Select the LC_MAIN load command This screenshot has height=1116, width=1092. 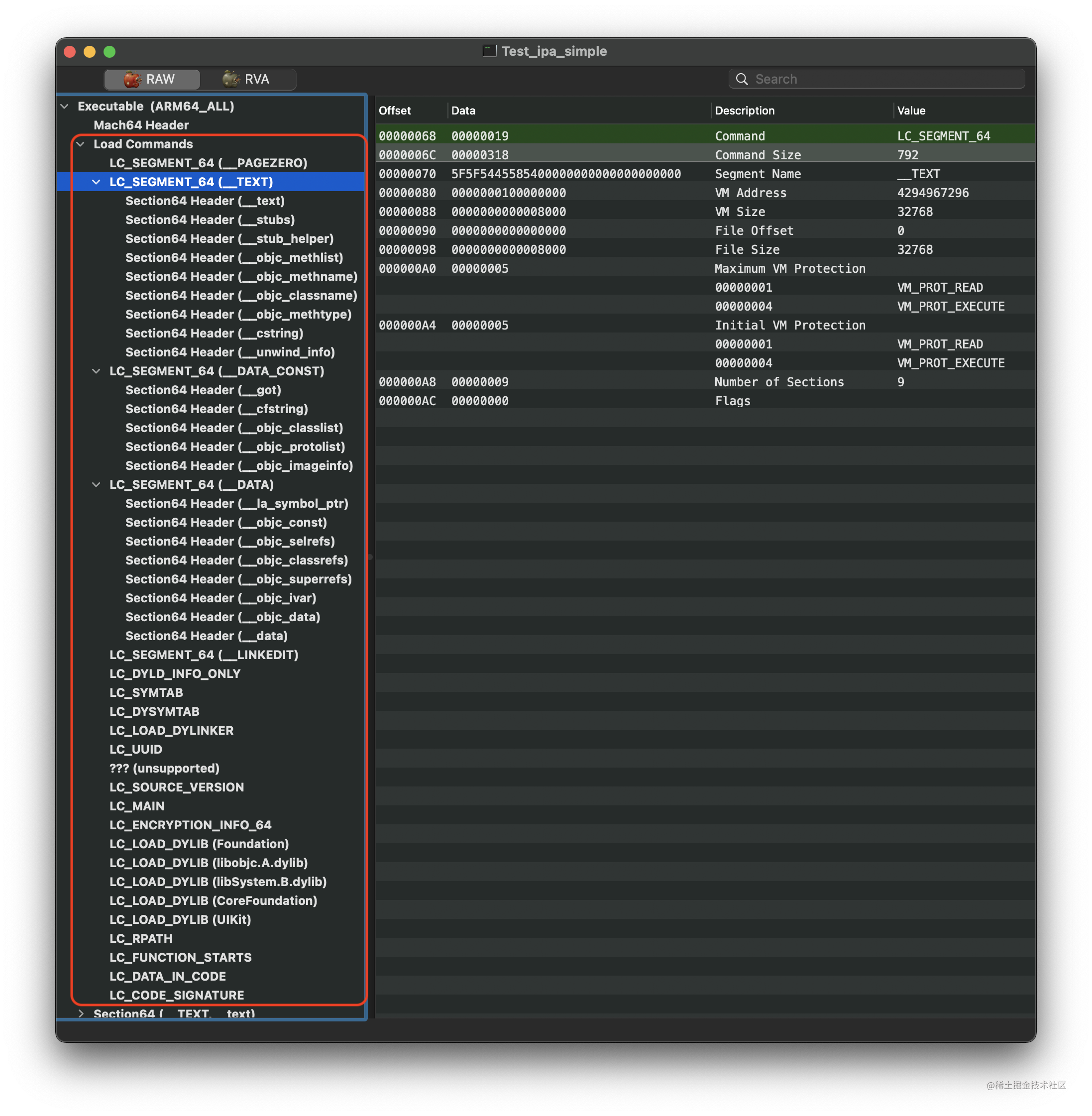coord(137,806)
